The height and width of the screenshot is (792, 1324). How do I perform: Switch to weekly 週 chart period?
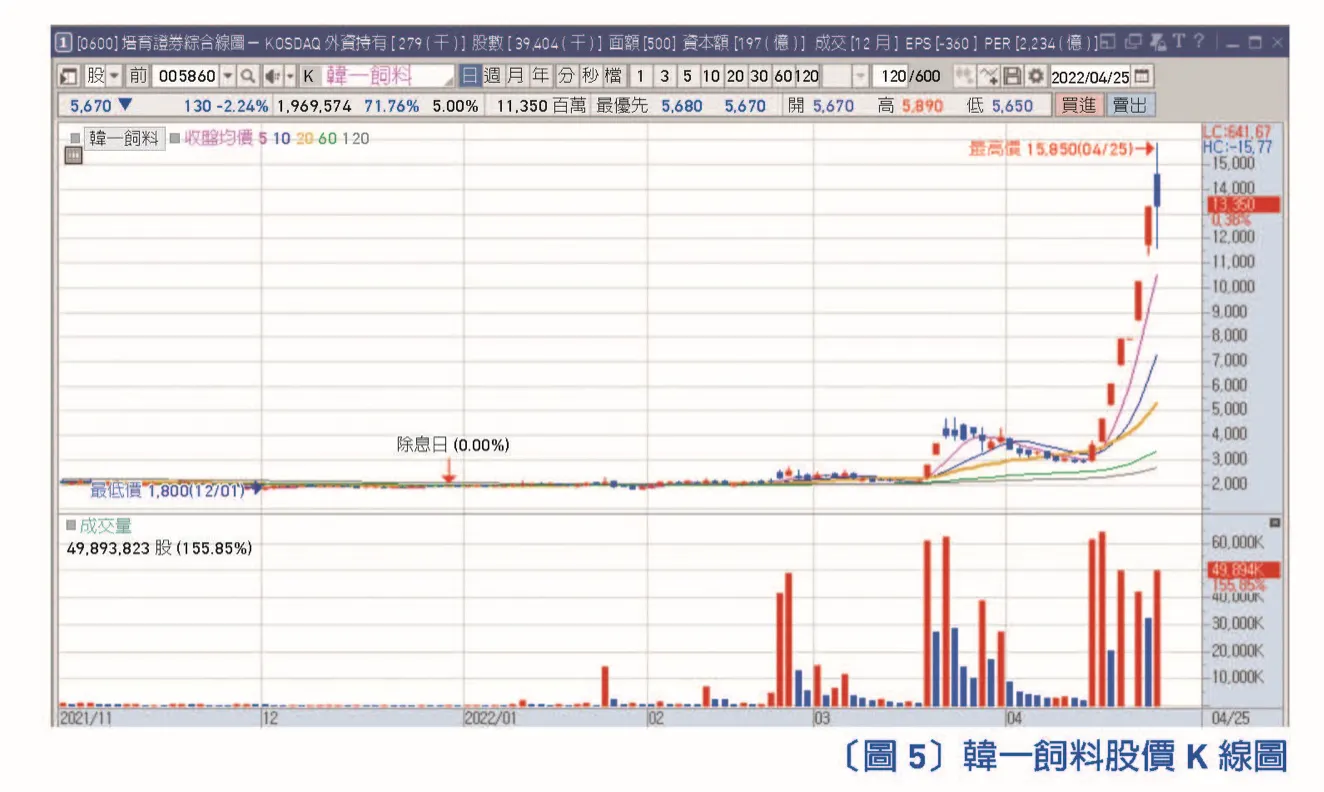492,76
